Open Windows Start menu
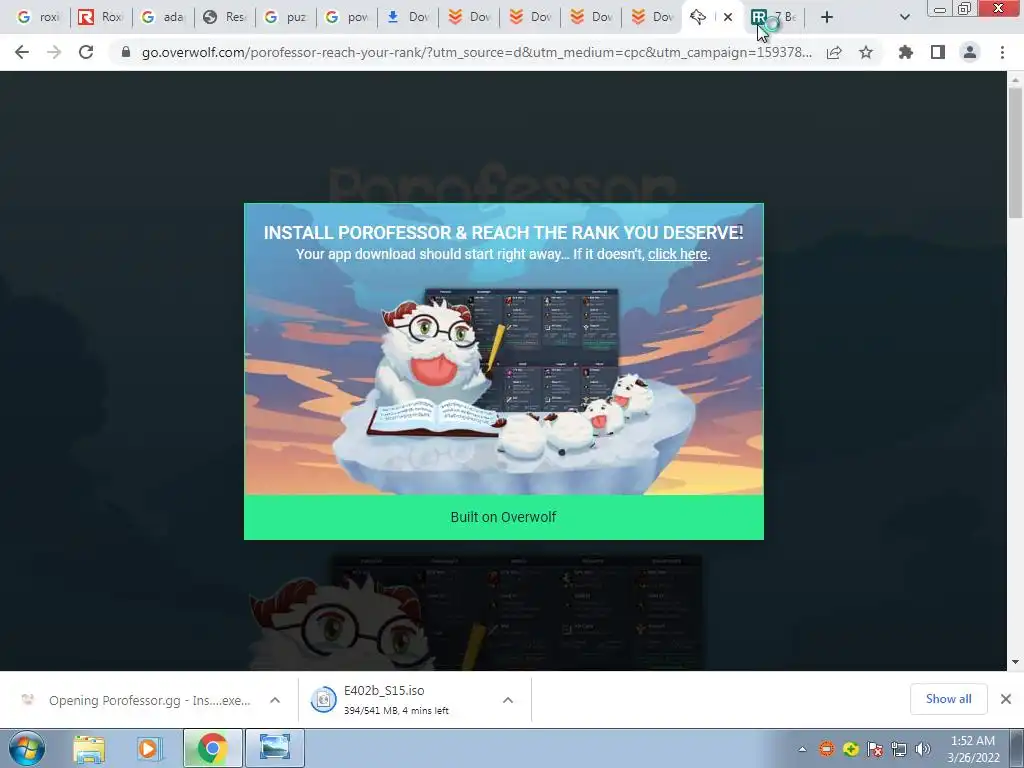 [27, 748]
